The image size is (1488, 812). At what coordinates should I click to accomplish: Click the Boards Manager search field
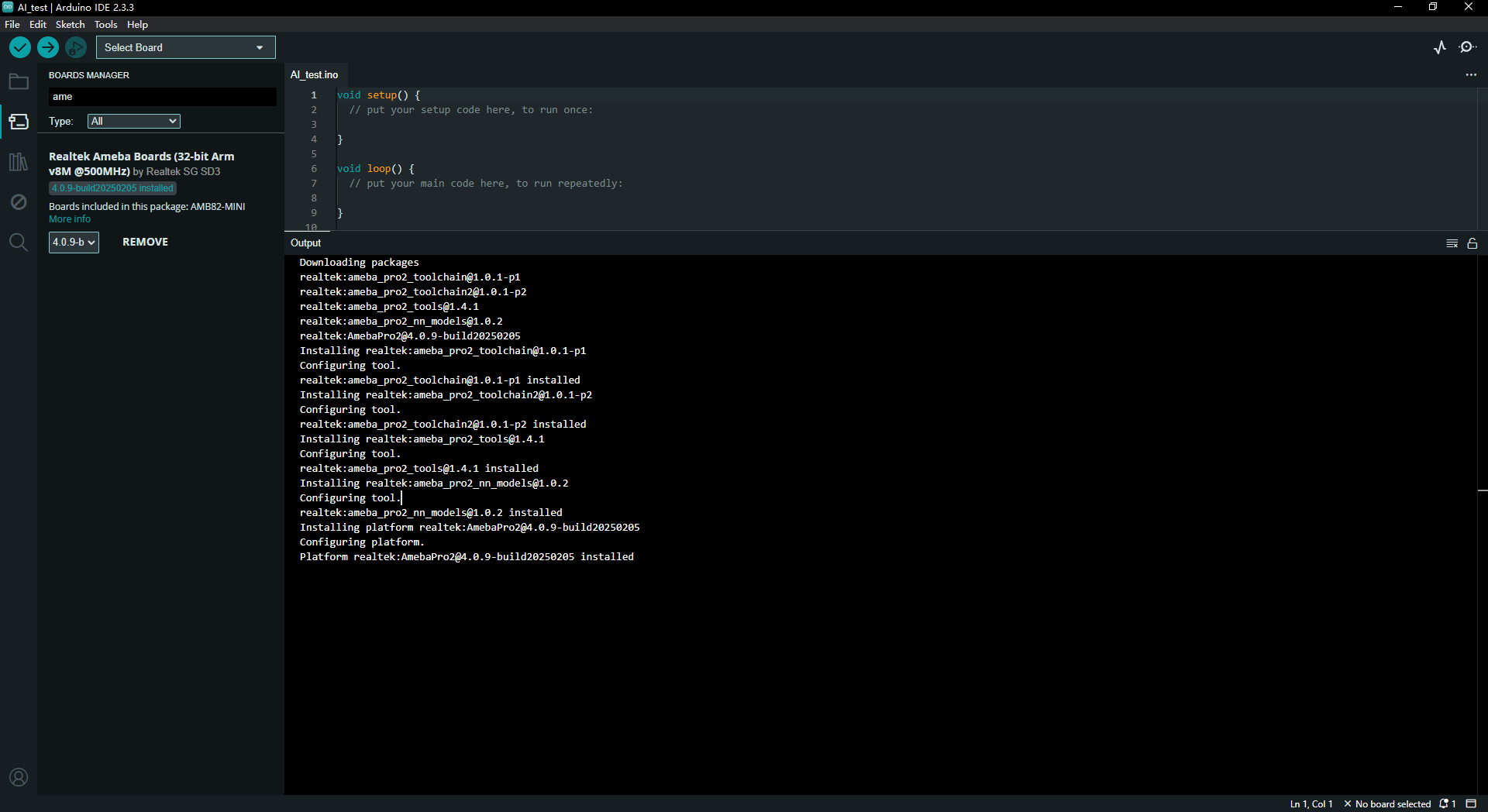pyautogui.click(x=163, y=97)
